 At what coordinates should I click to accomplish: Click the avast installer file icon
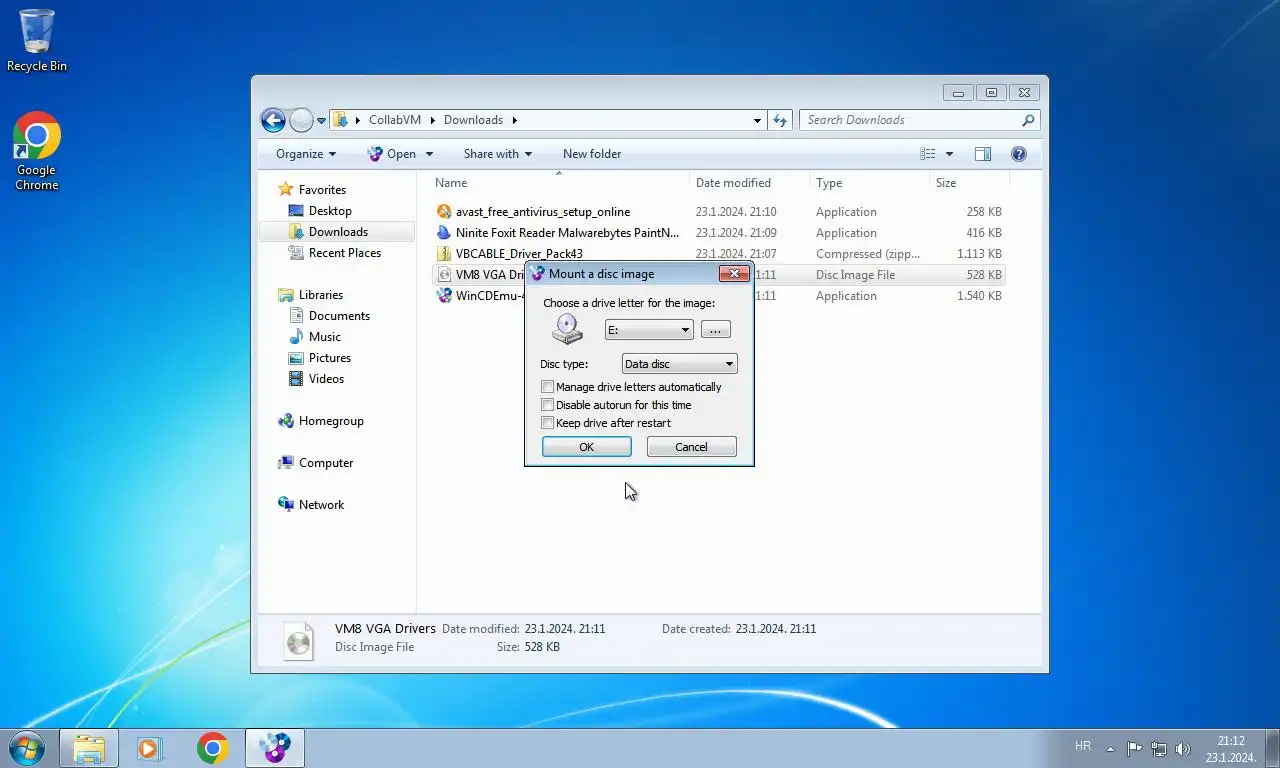445,212
